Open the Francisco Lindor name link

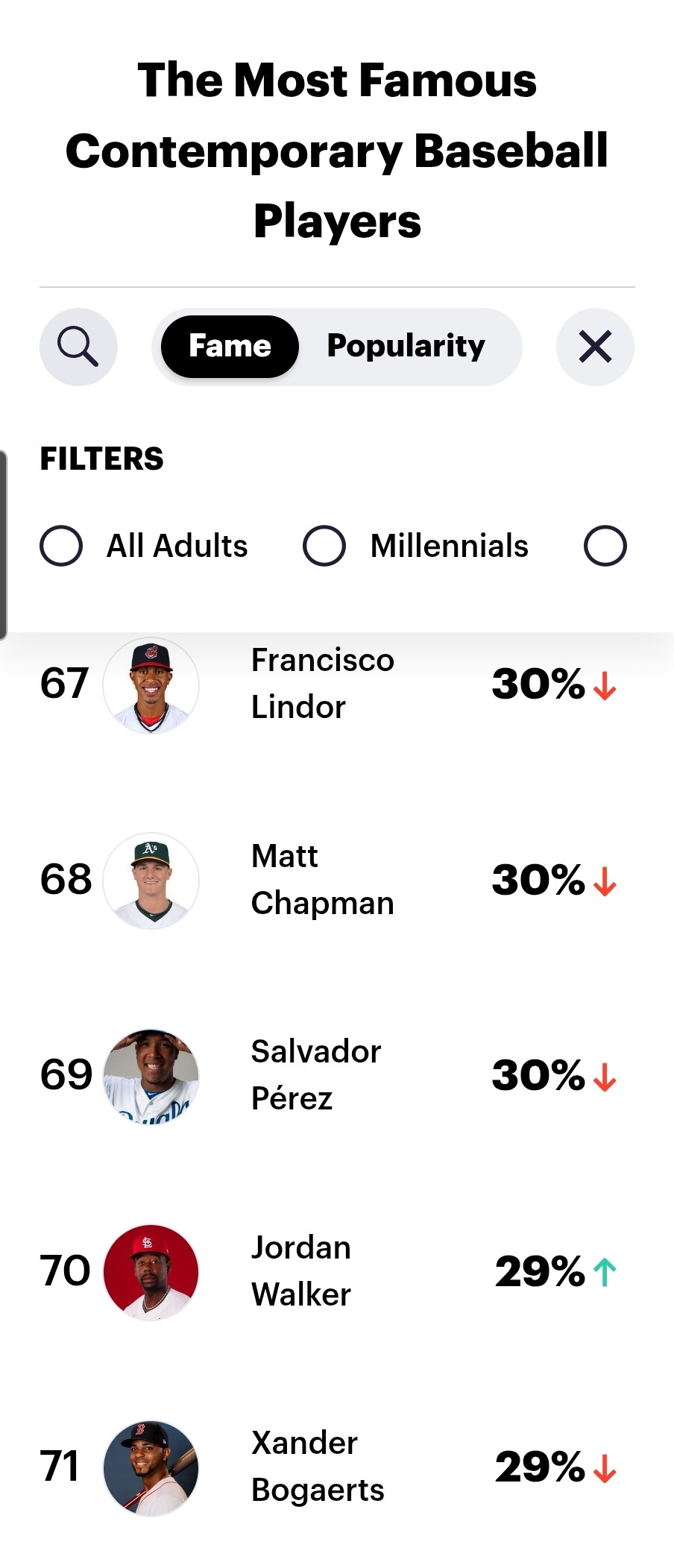click(x=322, y=684)
